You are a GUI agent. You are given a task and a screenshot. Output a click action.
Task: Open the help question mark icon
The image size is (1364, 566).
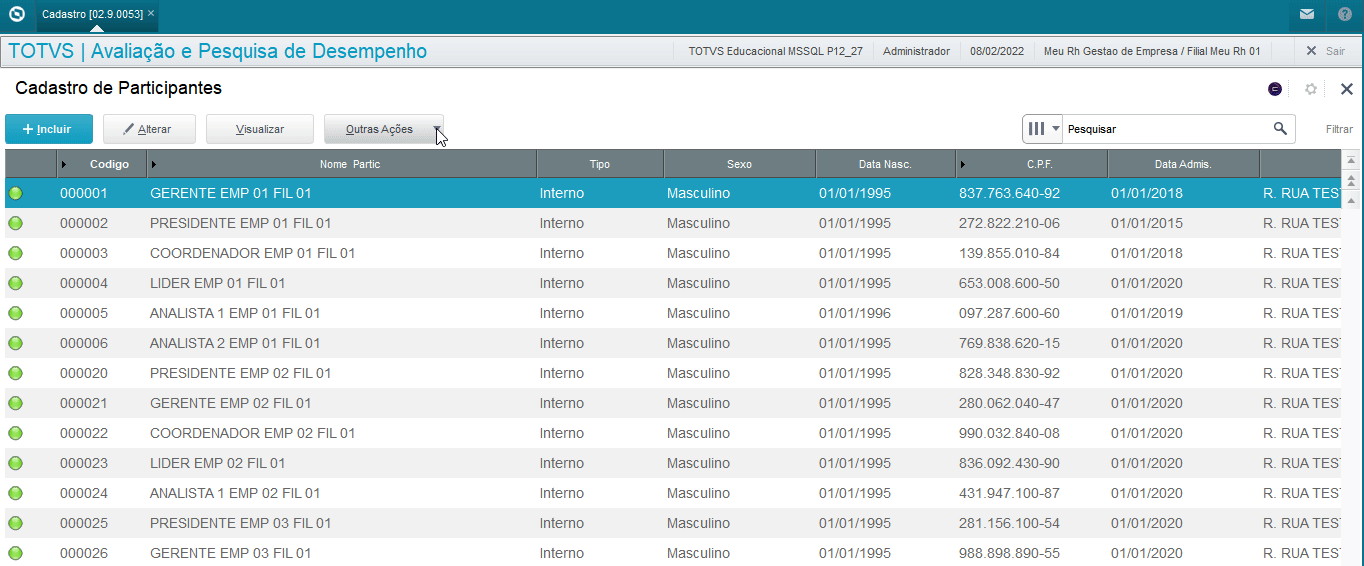pos(1345,14)
